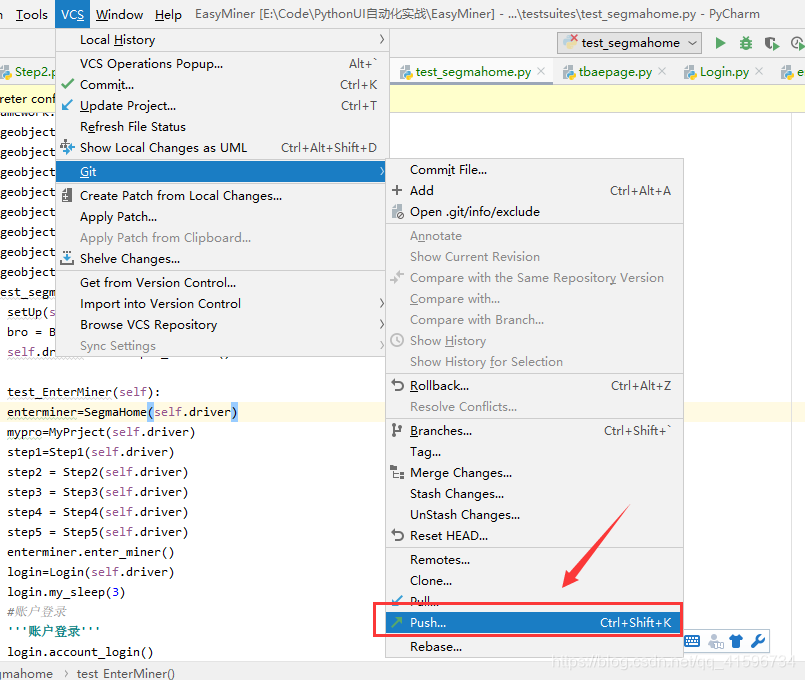
Task: Click the Open .git/info/exclude file icon
Action: click(398, 211)
